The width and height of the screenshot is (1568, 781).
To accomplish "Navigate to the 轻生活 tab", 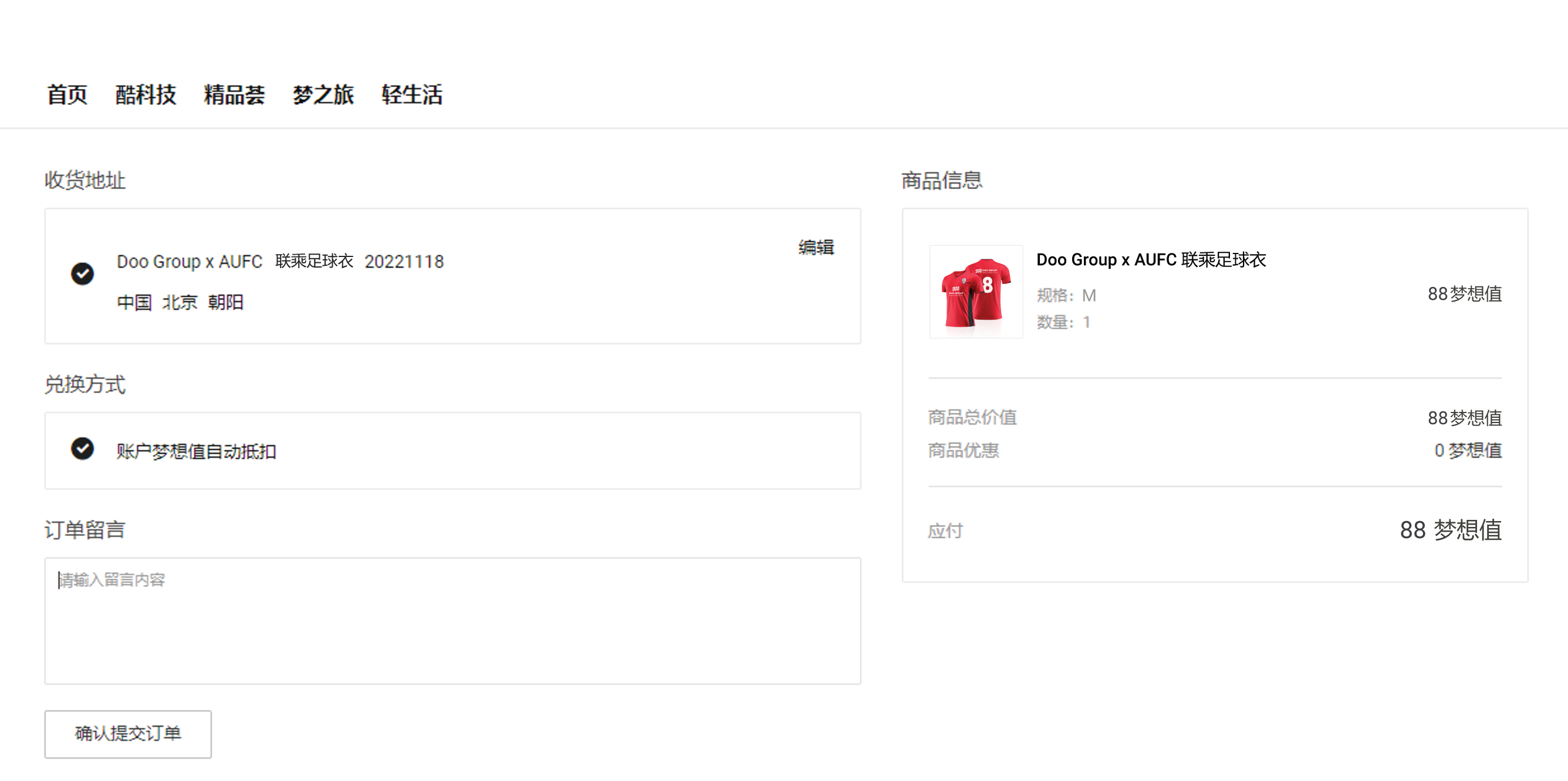I will click(x=411, y=95).
